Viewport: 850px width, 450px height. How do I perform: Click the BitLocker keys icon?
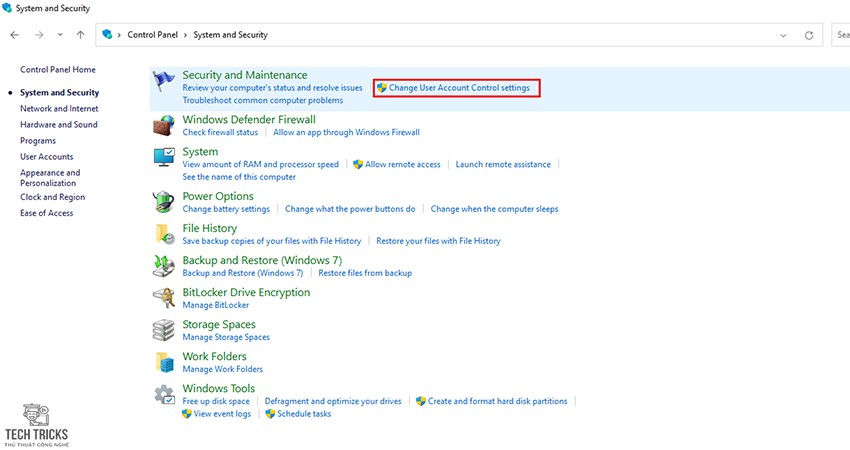tap(164, 298)
